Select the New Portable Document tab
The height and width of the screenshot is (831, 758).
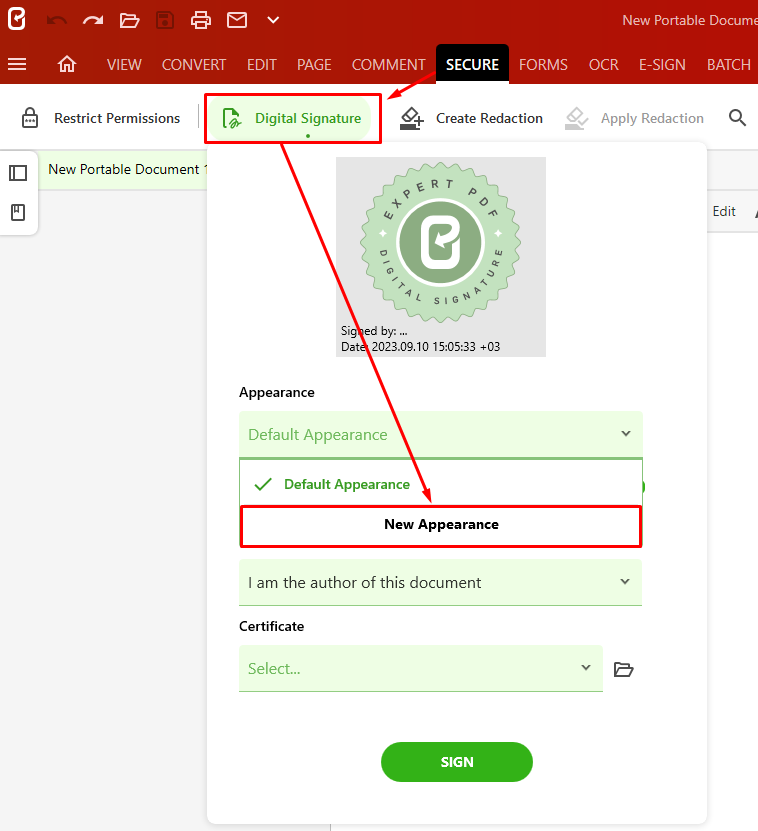click(124, 170)
